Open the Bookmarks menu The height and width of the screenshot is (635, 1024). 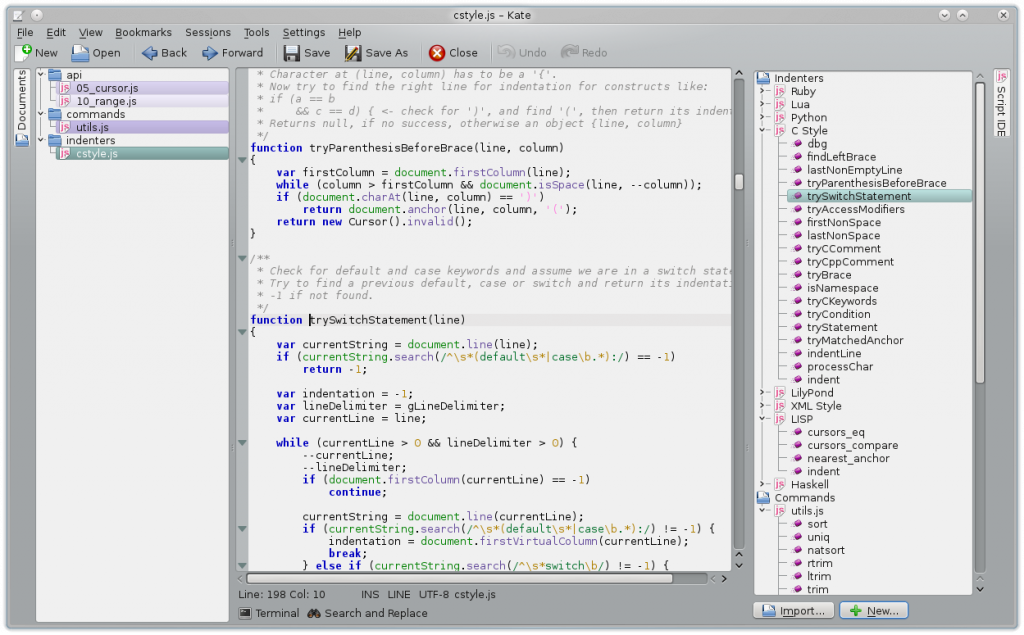tap(142, 32)
